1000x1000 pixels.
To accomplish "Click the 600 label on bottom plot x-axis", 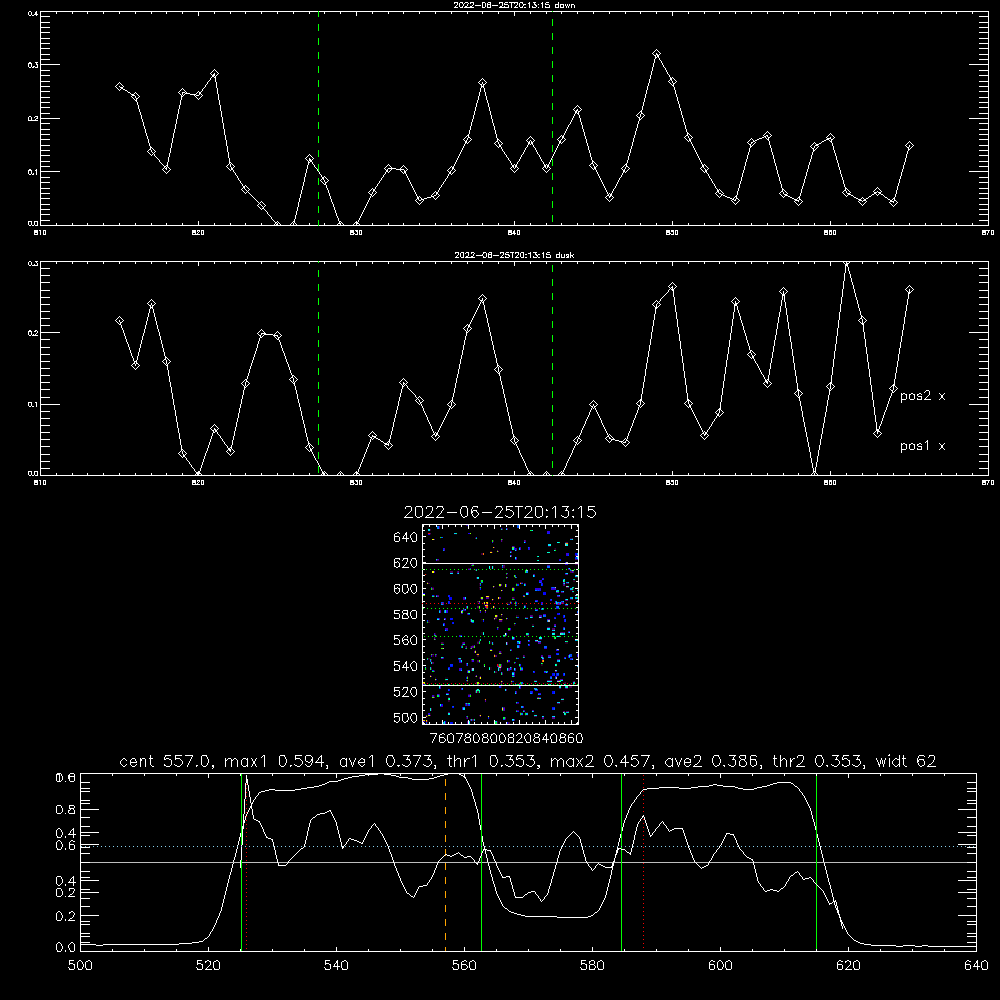I will coord(720,966).
